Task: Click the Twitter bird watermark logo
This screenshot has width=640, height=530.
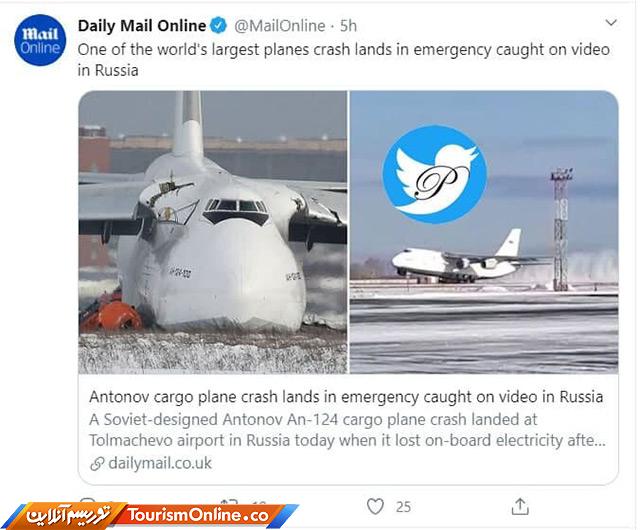Action: coord(434,174)
